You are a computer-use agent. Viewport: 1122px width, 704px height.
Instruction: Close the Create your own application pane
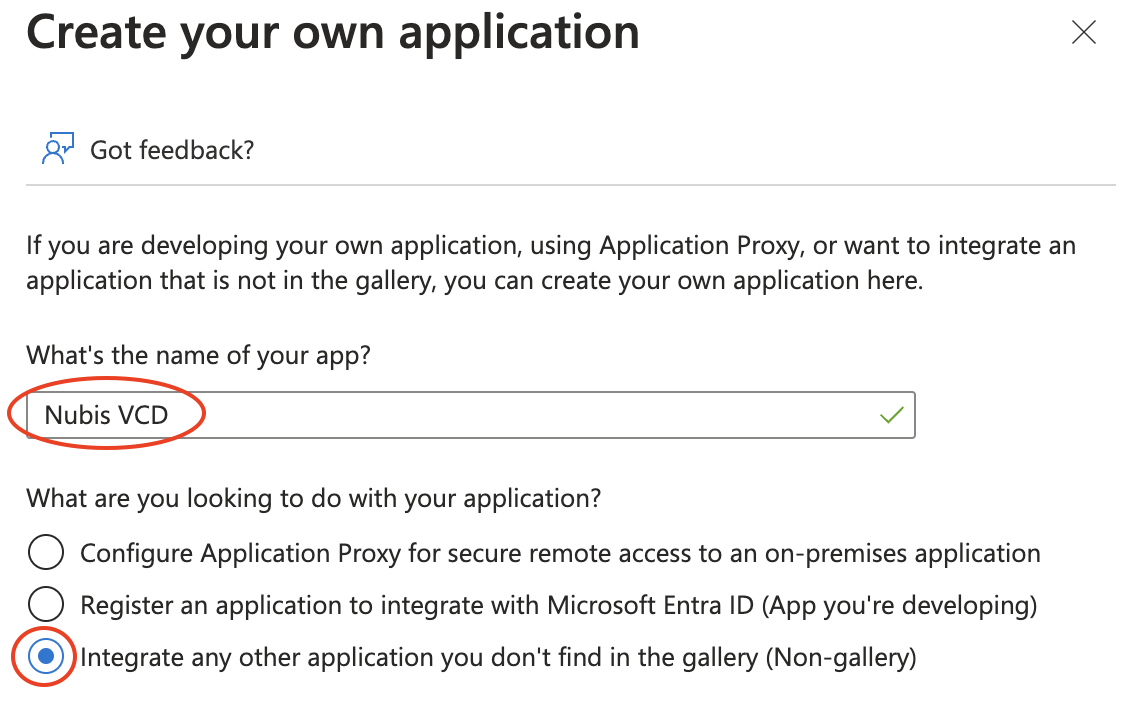1084,33
